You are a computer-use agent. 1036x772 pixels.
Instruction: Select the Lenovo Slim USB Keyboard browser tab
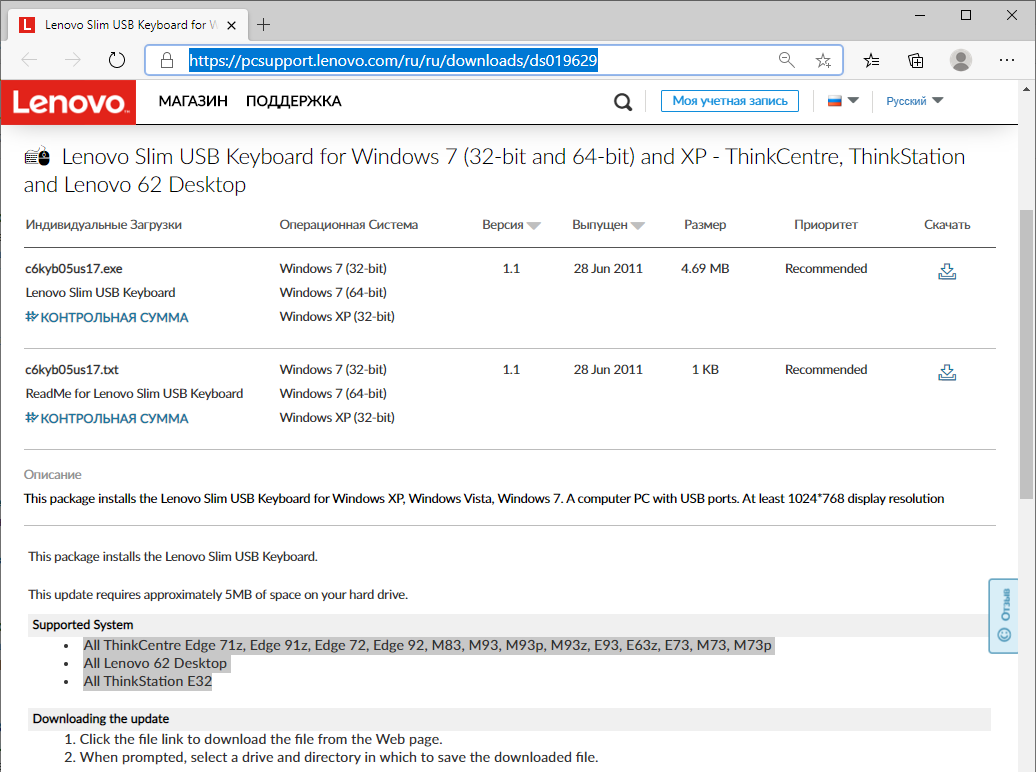point(129,25)
